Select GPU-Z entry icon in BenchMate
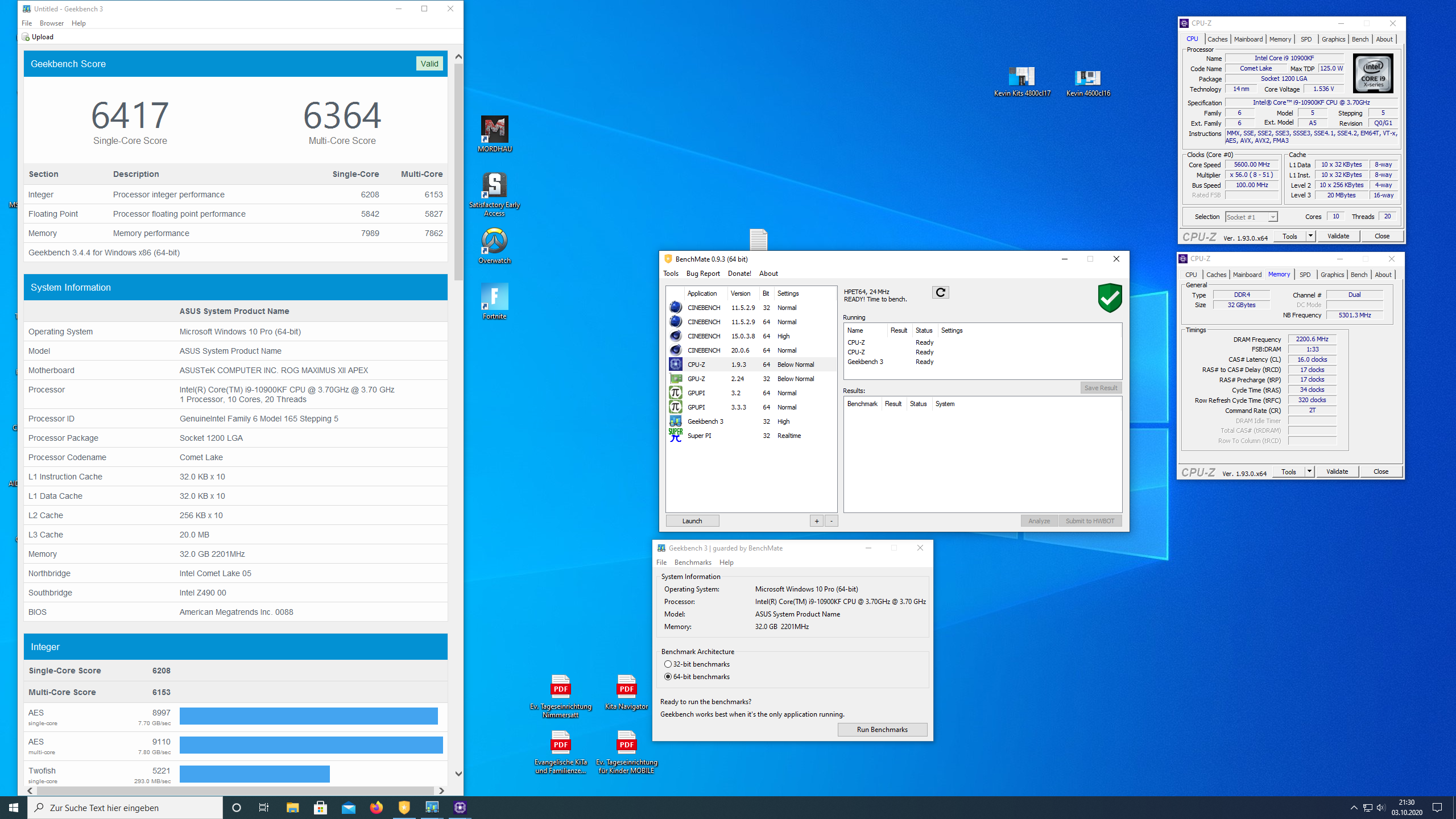This screenshot has height=819, width=1456. click(x=675, y=379)
